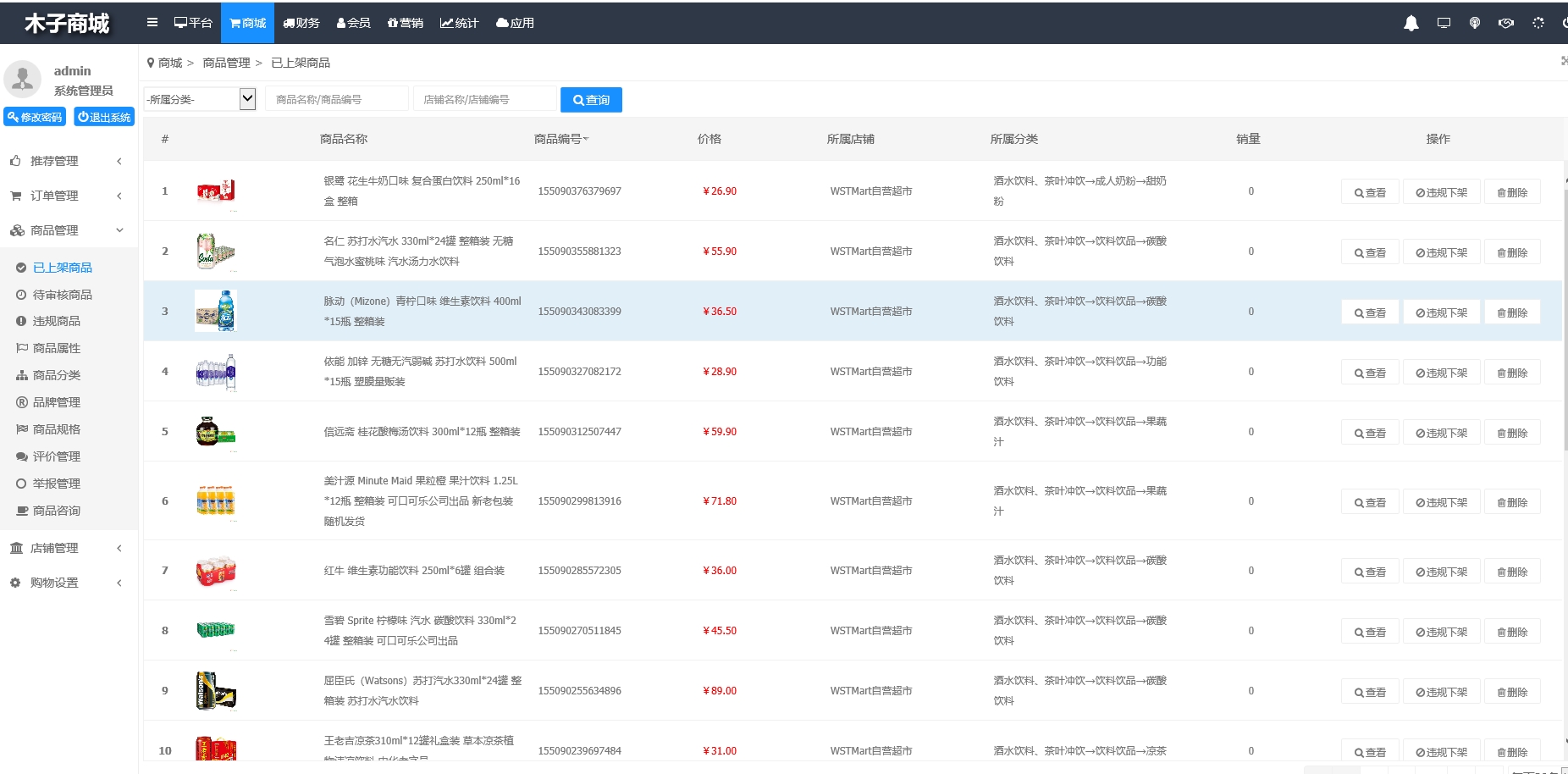
Task: Click 违规下架 for 信远斋 桂花酸梅汤 row
Action: tap(1441, 433)
